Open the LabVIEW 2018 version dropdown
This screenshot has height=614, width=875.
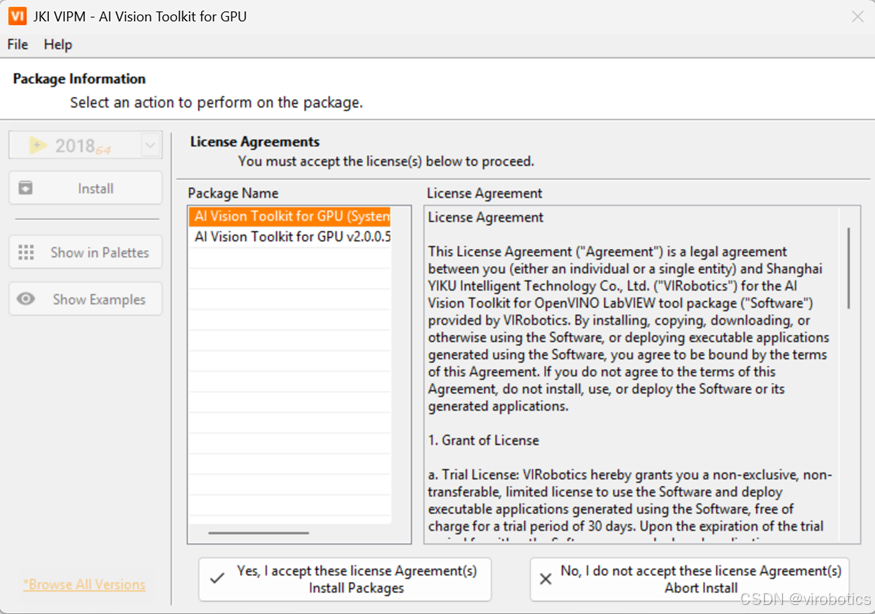coord(150,146)
